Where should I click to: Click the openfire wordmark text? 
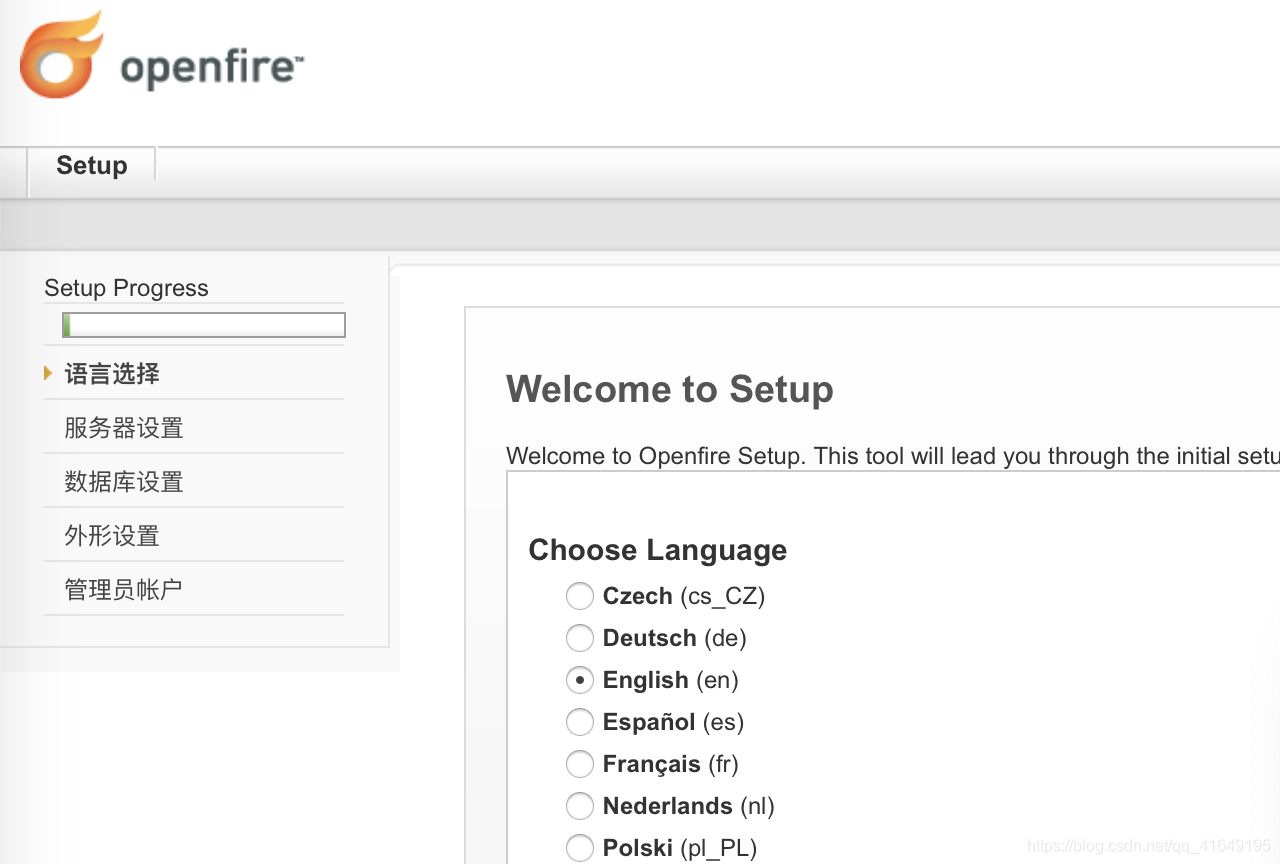(x=209, y=67)
